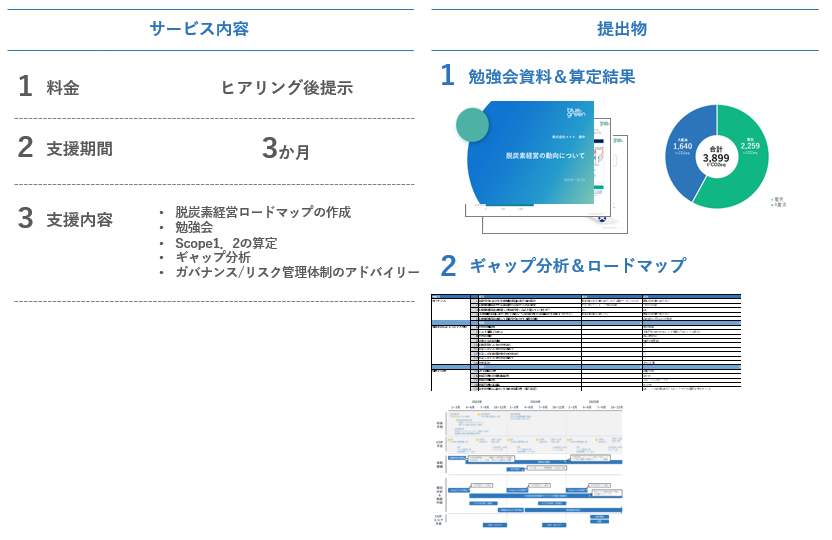Click the blue number 2 beside ギャップ分析＆ロードマップ
The image size is (832, 540).
(x=449, y=265)
